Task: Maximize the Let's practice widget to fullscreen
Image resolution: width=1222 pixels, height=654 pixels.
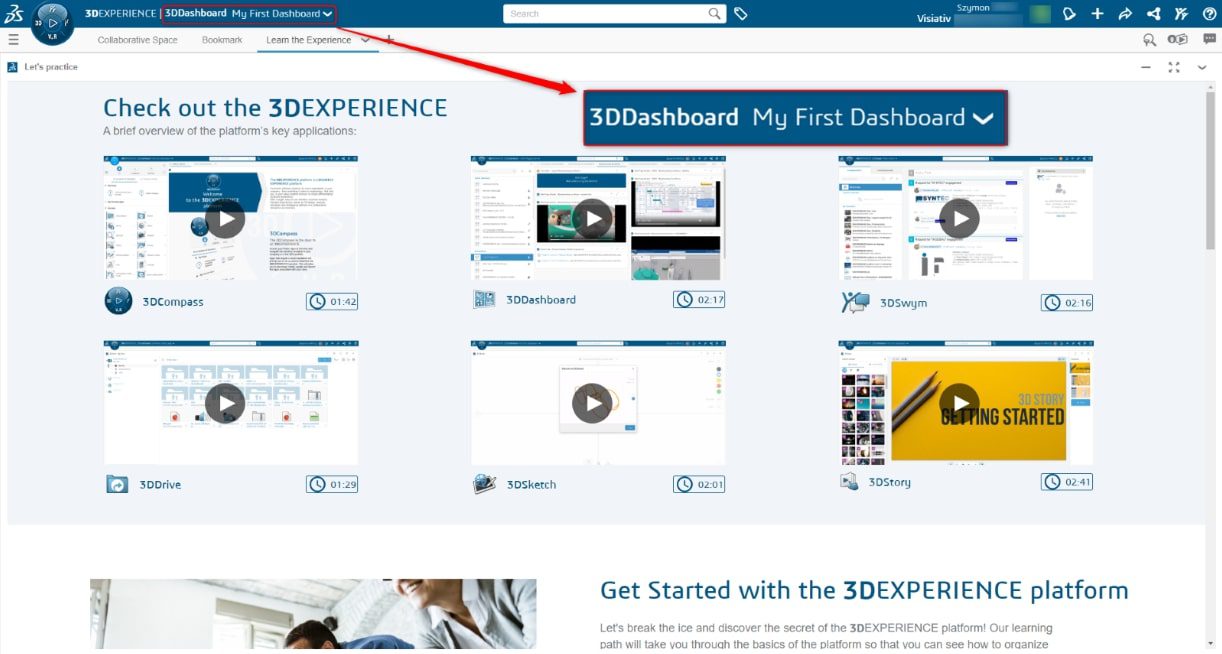Action: [x=1174, y=67]
